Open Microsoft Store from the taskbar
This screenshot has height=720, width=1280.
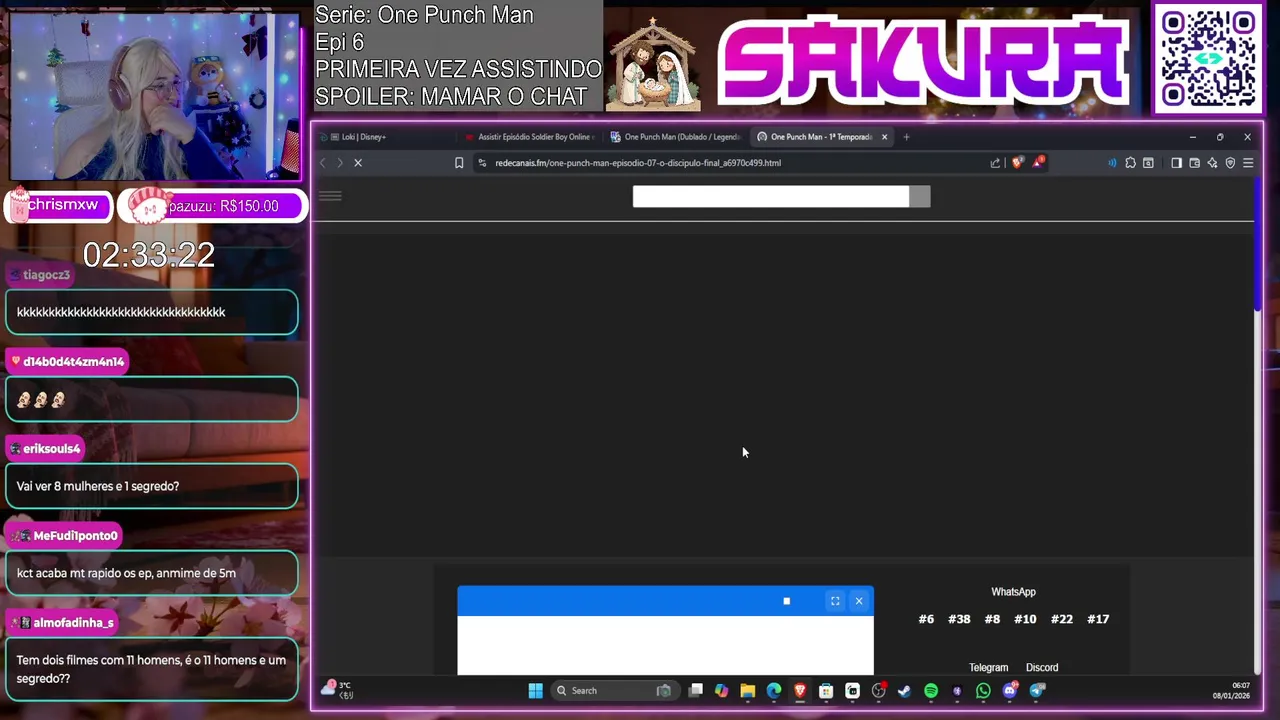pos(826,691)
